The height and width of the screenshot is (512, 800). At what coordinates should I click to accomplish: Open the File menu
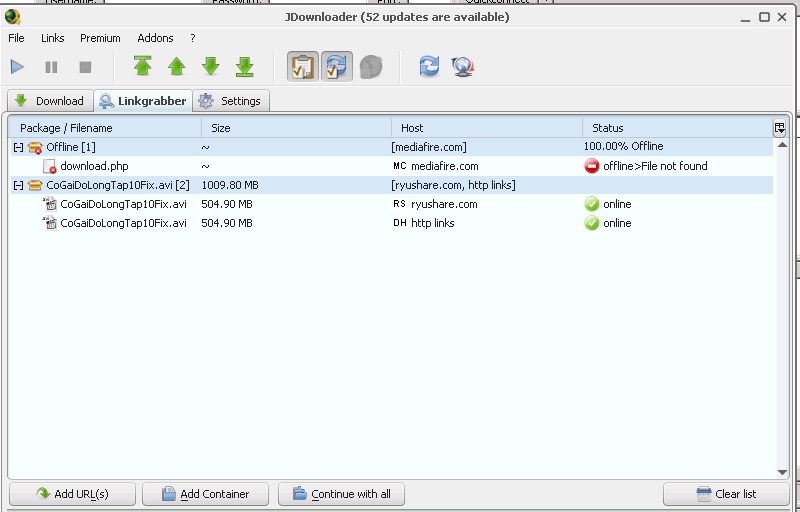click(x=16, y=38)
